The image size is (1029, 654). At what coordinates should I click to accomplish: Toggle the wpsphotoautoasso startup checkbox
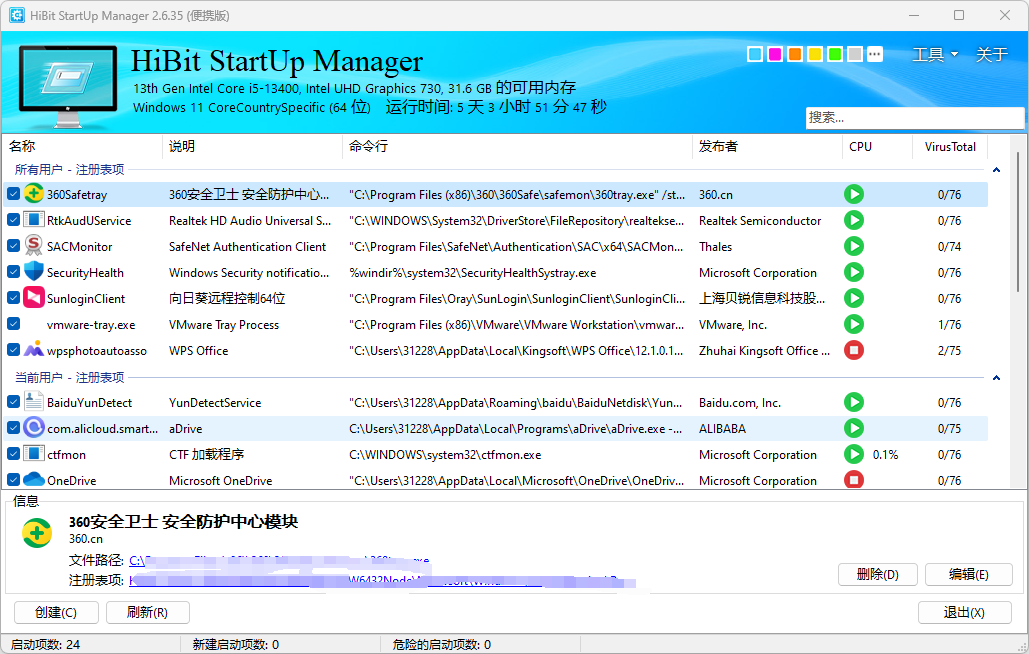tap(13, 350)
